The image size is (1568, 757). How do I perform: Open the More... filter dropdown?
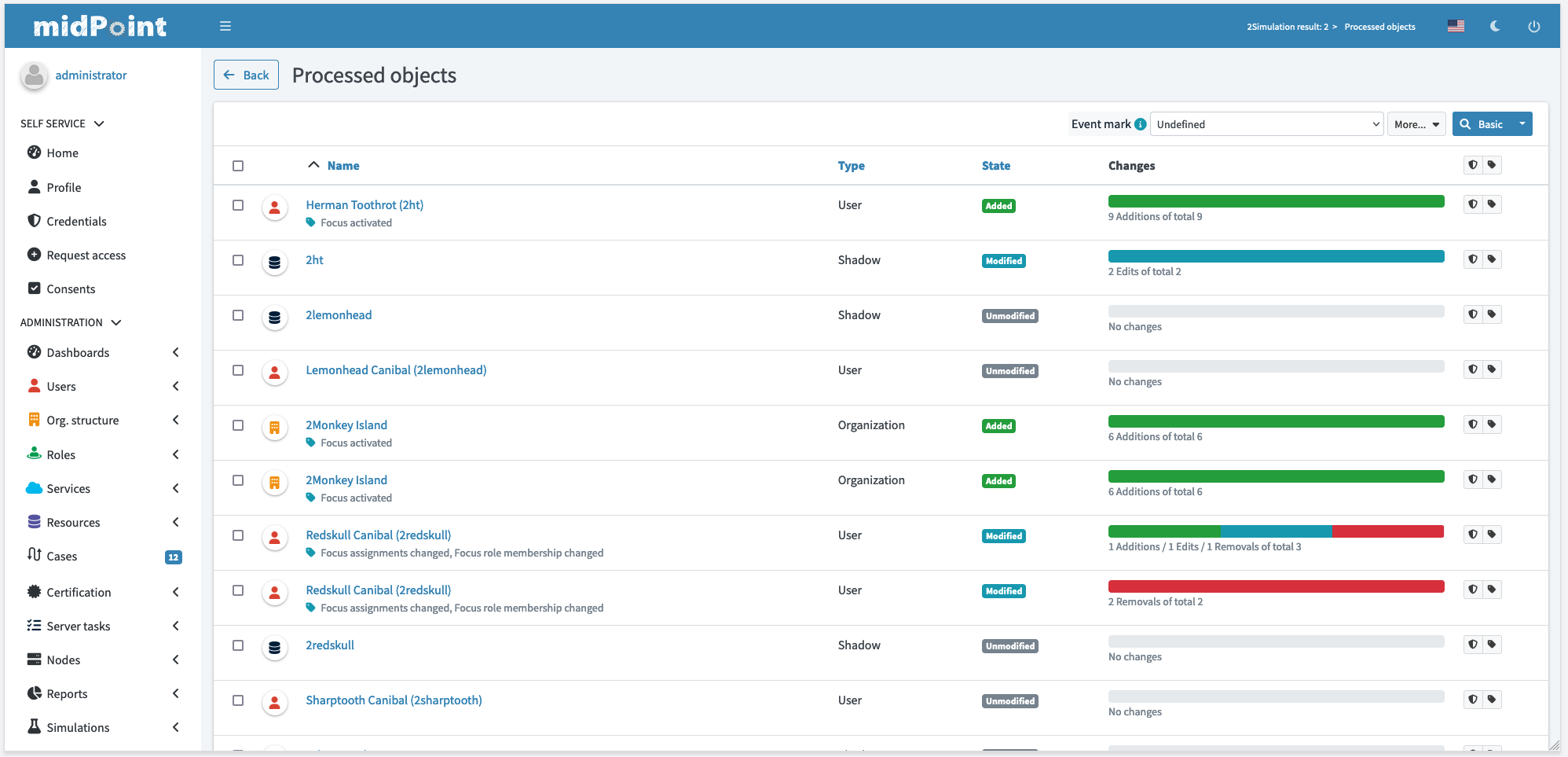1416,124
